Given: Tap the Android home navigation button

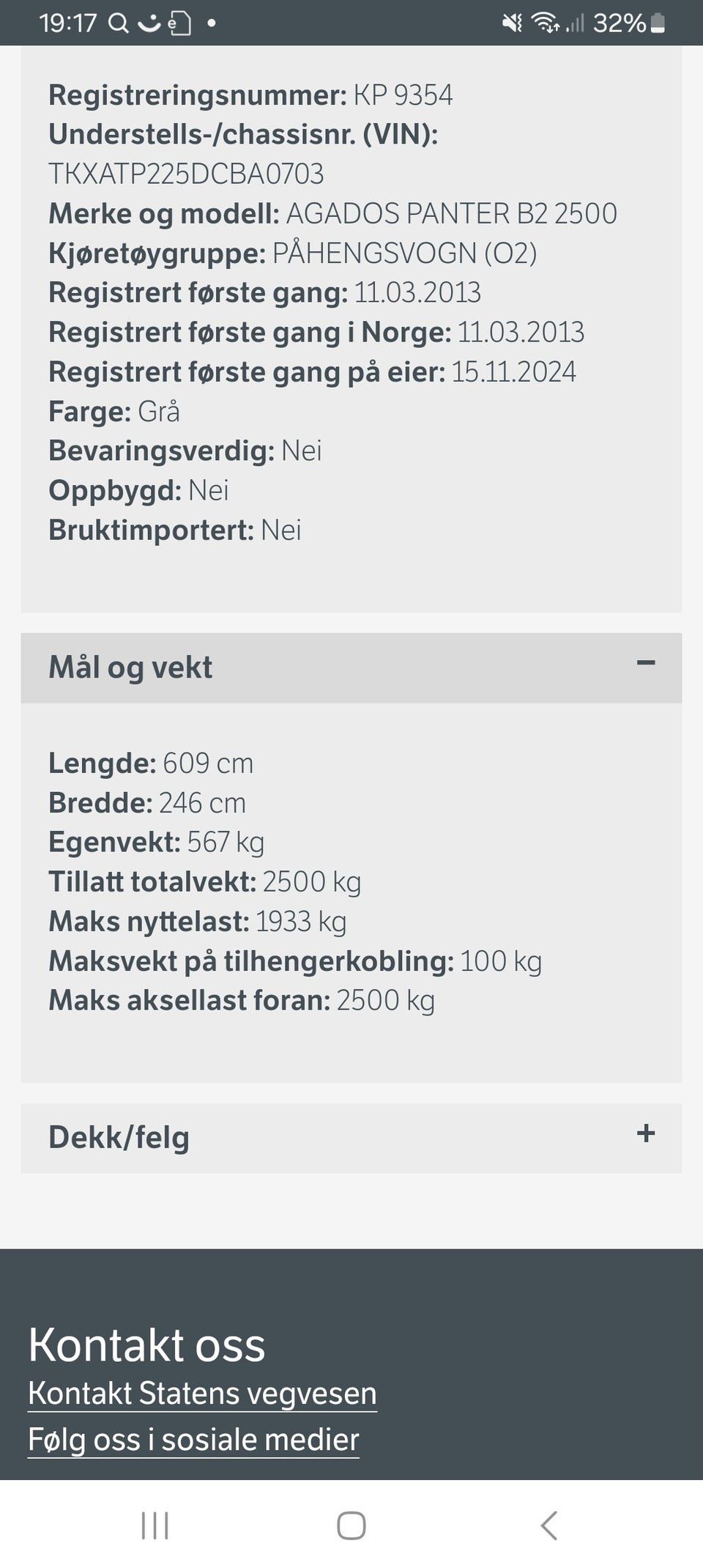Looking at the screenshot, I should (351, 1526).
